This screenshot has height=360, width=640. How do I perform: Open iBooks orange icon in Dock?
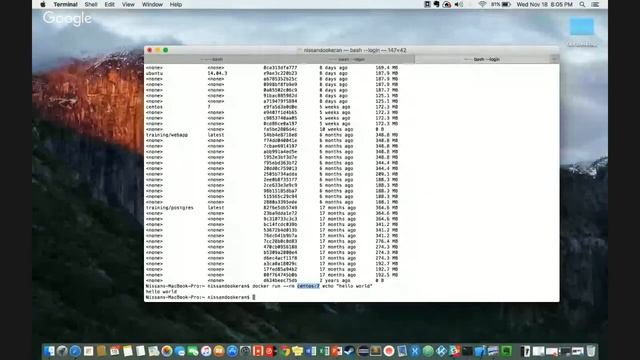point(218,351)
